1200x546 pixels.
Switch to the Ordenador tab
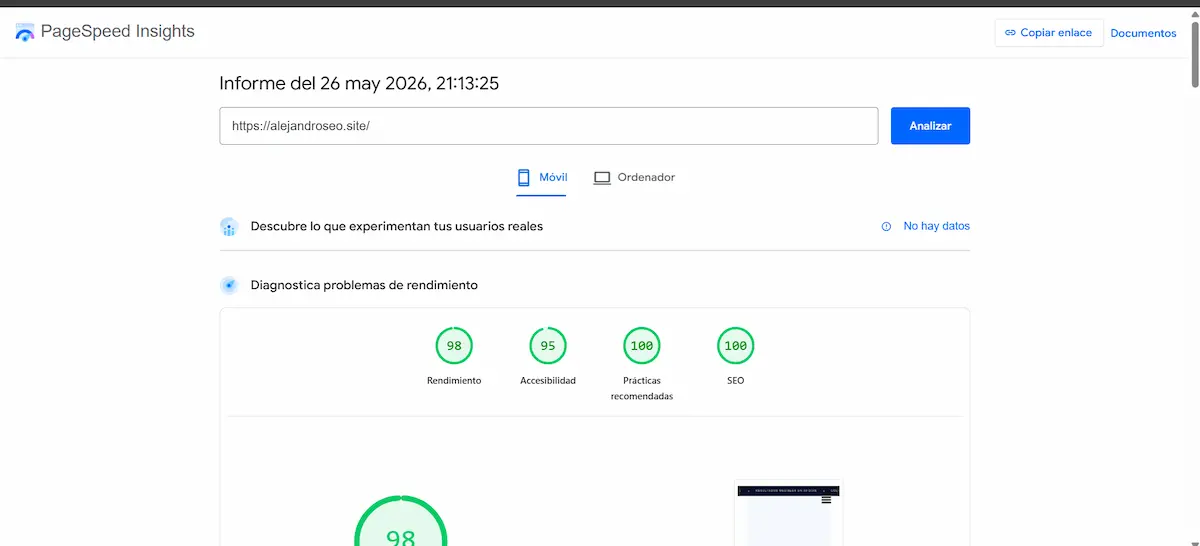click(x=634, y=178)
